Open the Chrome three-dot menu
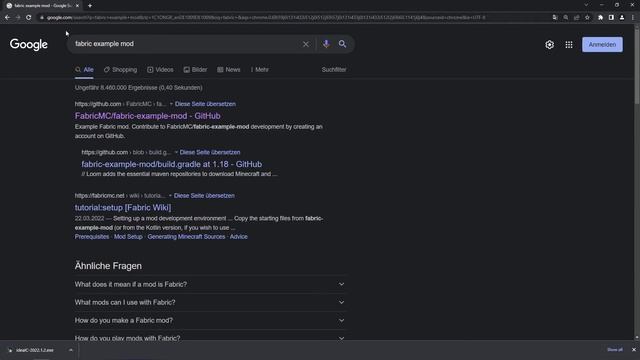The width and height of the screenshot is (640, 360). coord(633,18)
